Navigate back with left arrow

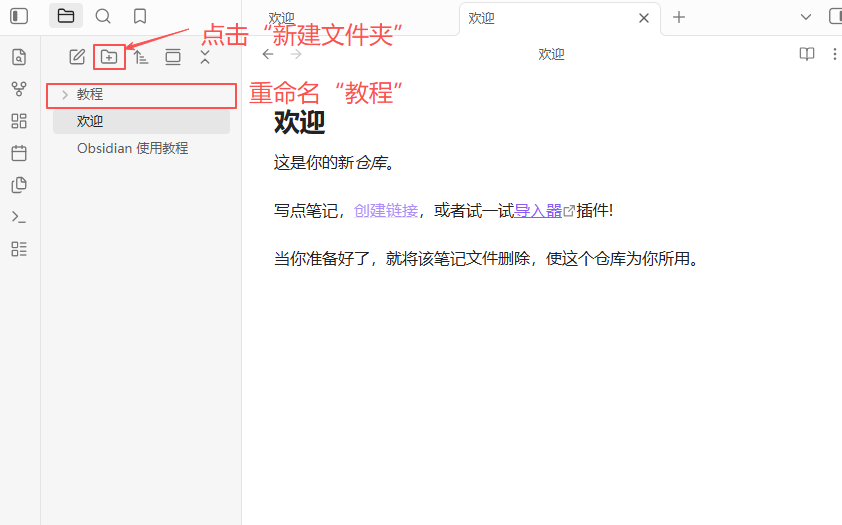pos(268,54)
